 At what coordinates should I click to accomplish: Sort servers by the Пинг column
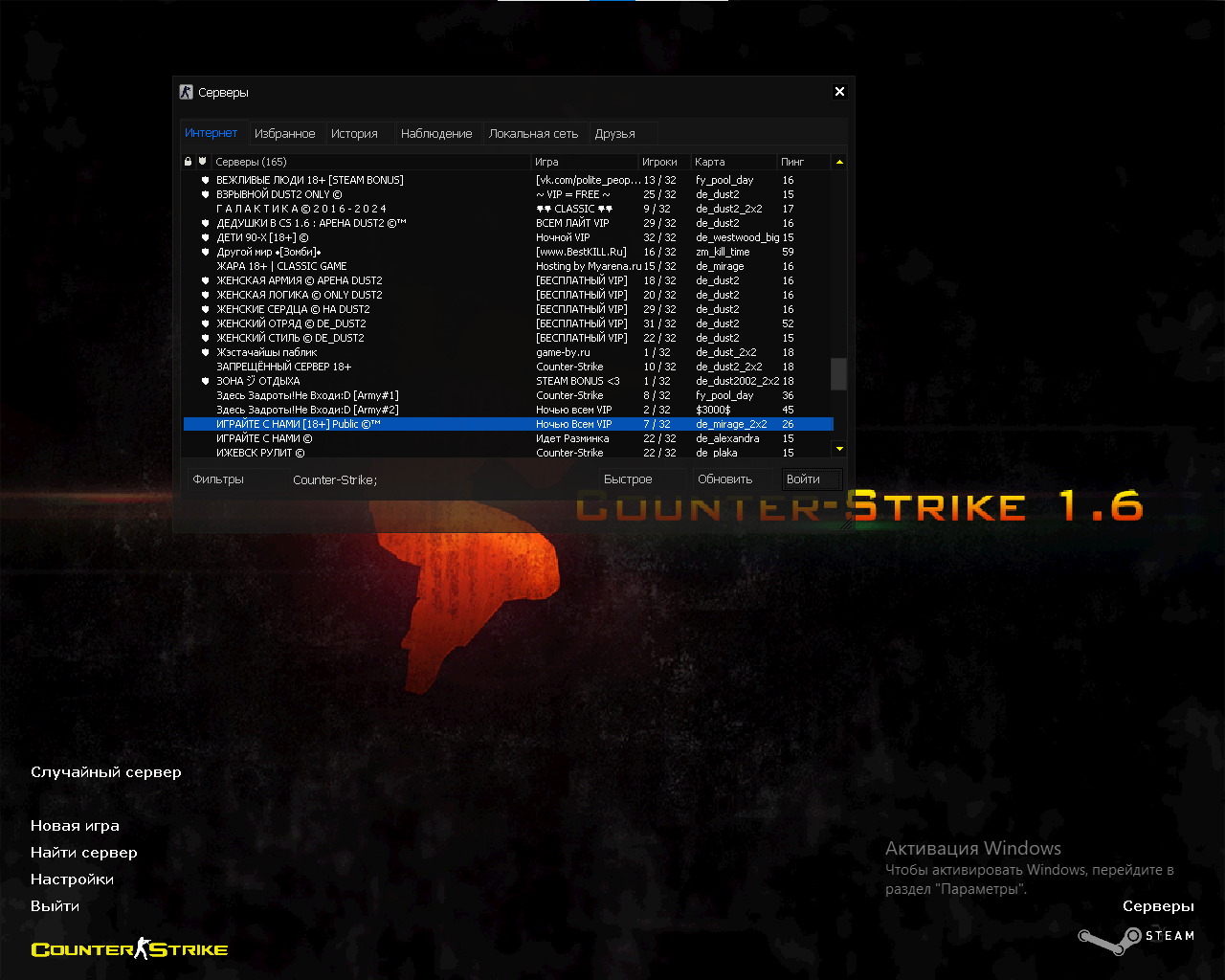[805, 162]
